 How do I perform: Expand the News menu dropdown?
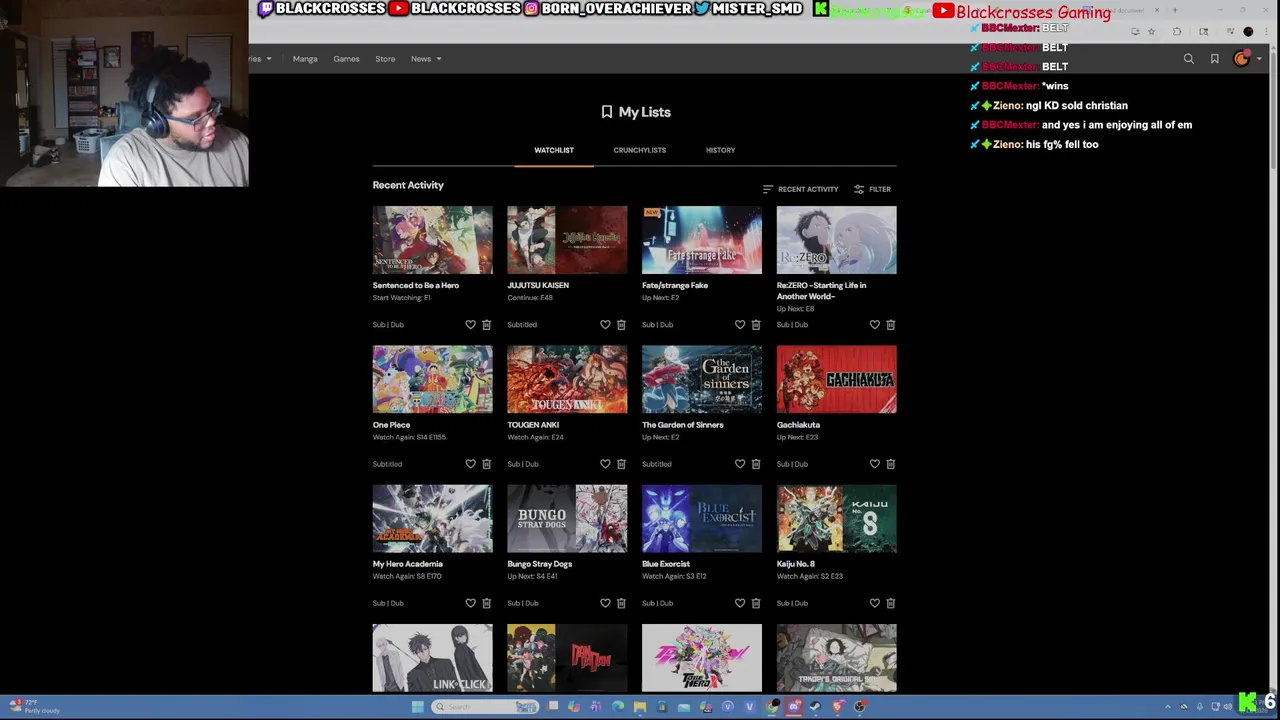[426, 59]
